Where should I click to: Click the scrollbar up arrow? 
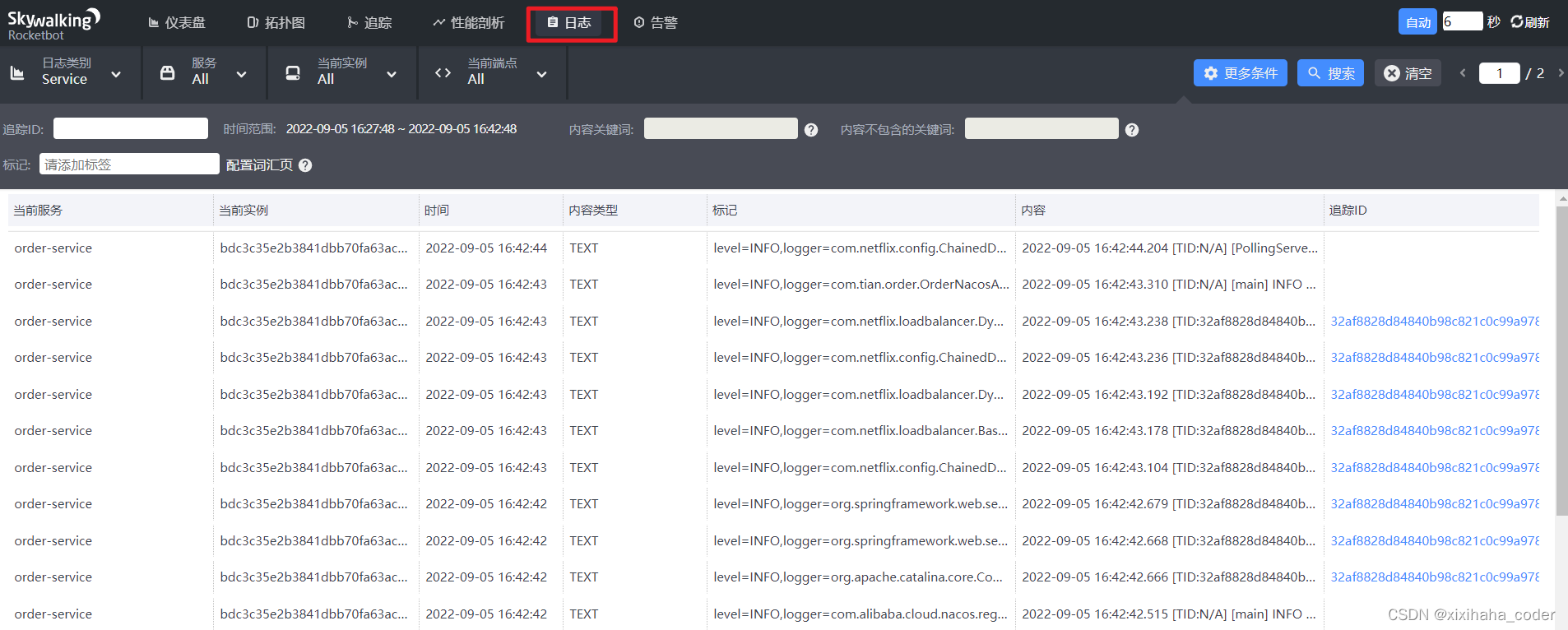coord(1562,198)
